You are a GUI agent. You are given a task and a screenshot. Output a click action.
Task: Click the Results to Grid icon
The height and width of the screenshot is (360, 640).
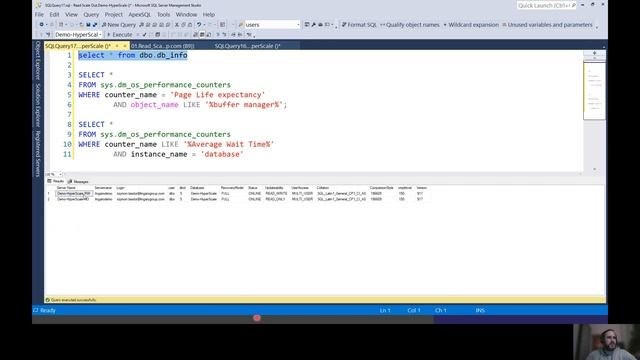(202, 35)
